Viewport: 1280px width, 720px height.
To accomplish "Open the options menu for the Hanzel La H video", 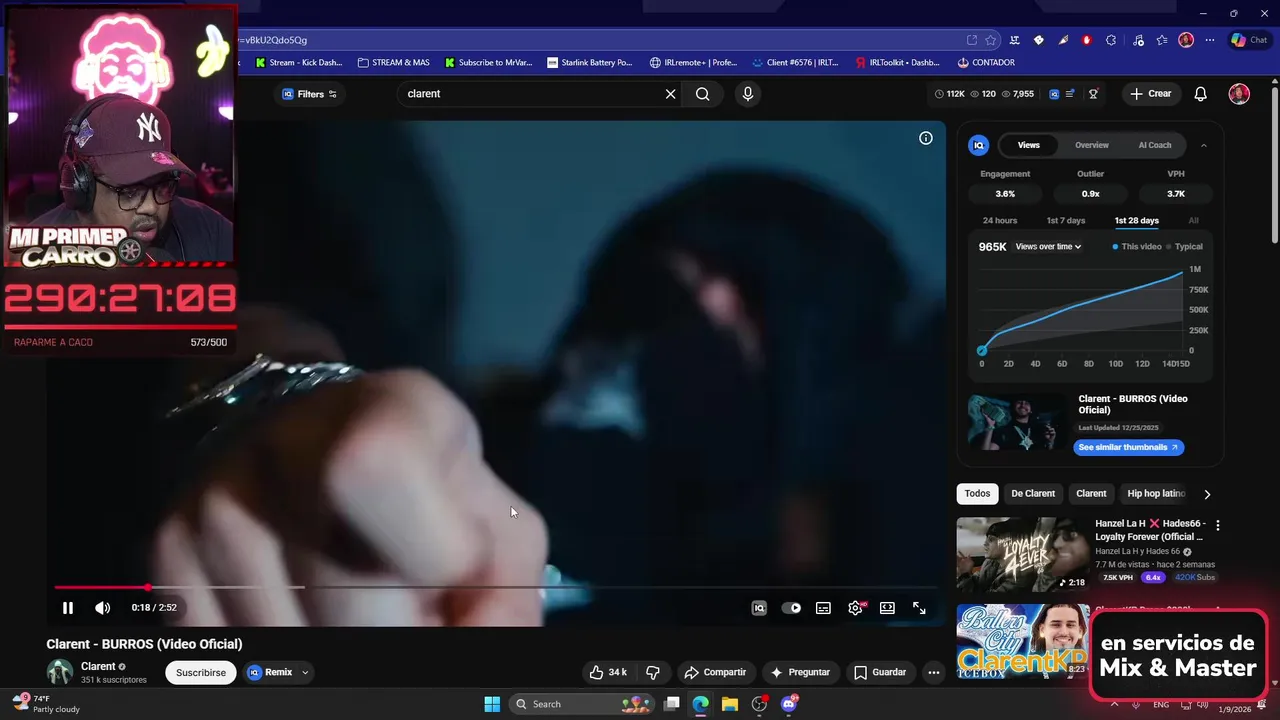I will click(x=1217, y=525).
